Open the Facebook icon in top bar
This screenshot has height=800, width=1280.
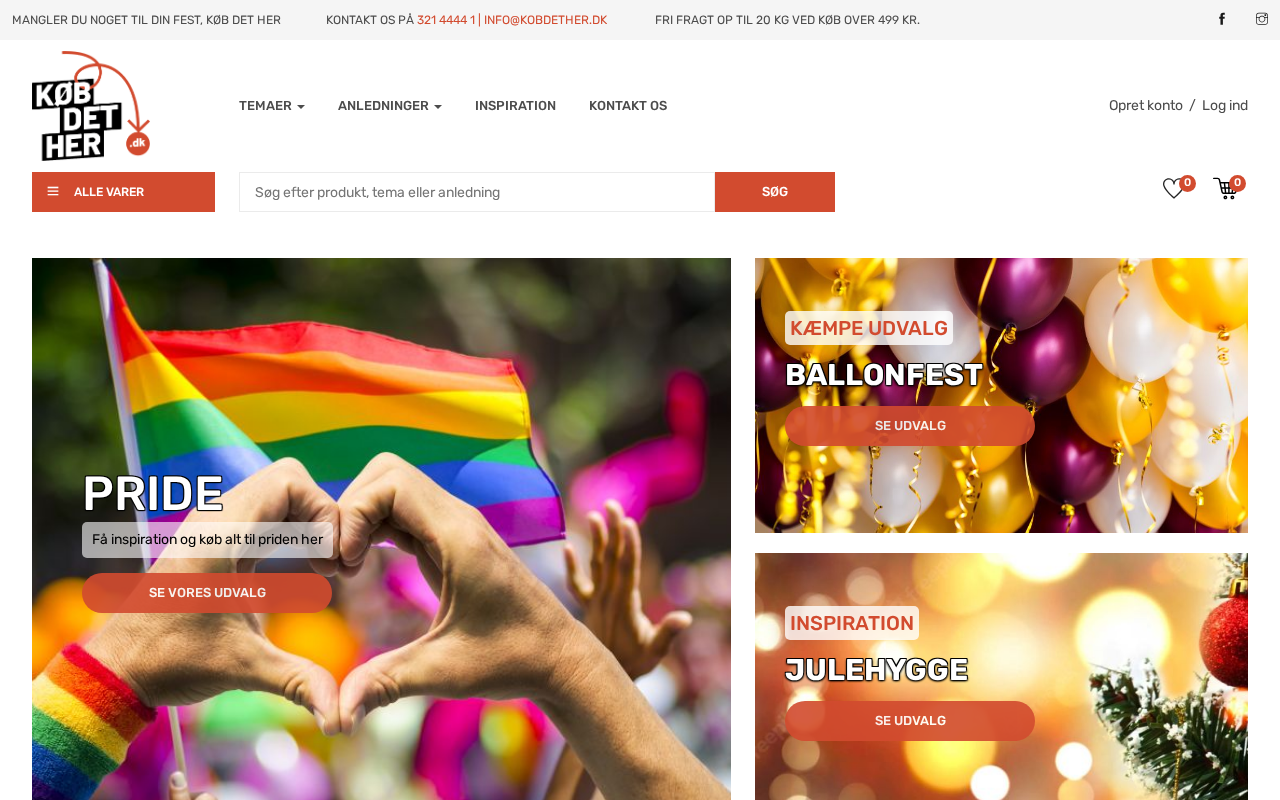[x=1221, y=20]
